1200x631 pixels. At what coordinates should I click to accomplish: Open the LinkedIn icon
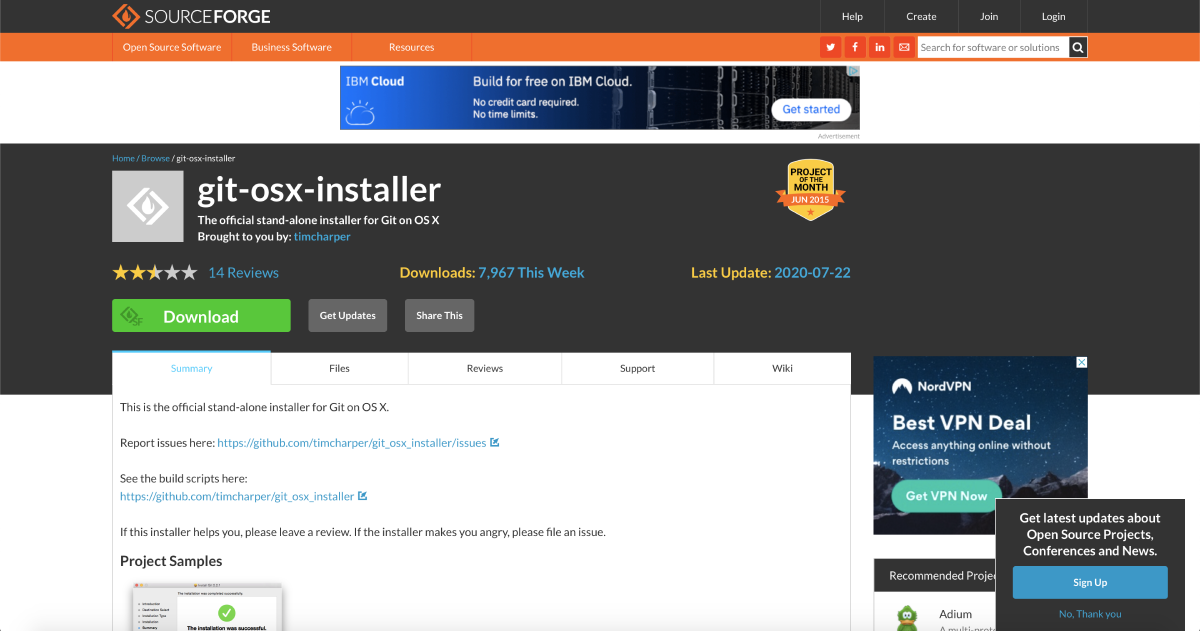879,47
